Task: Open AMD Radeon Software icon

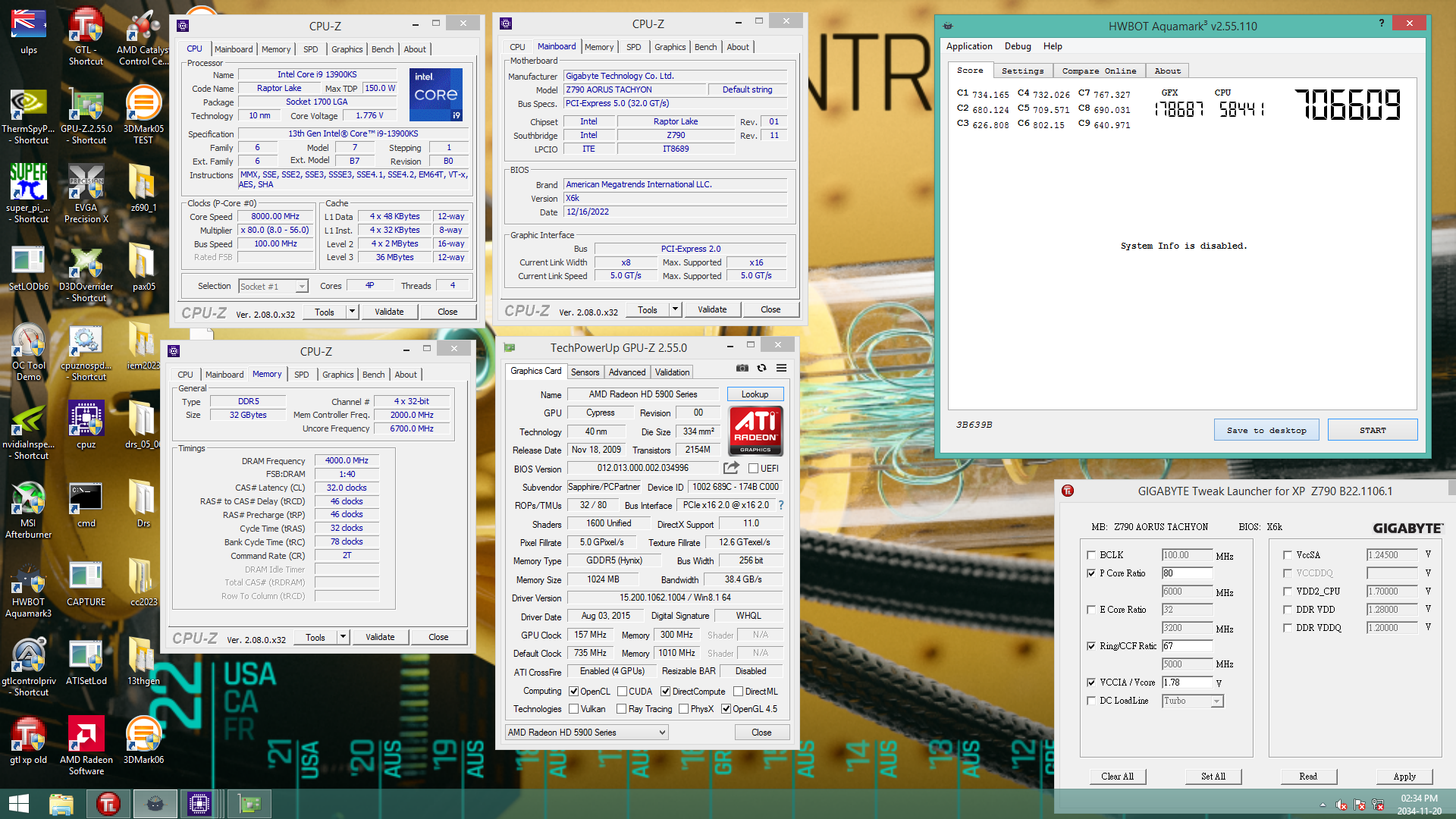Action: pyautogui.click(x=86, y=746)
